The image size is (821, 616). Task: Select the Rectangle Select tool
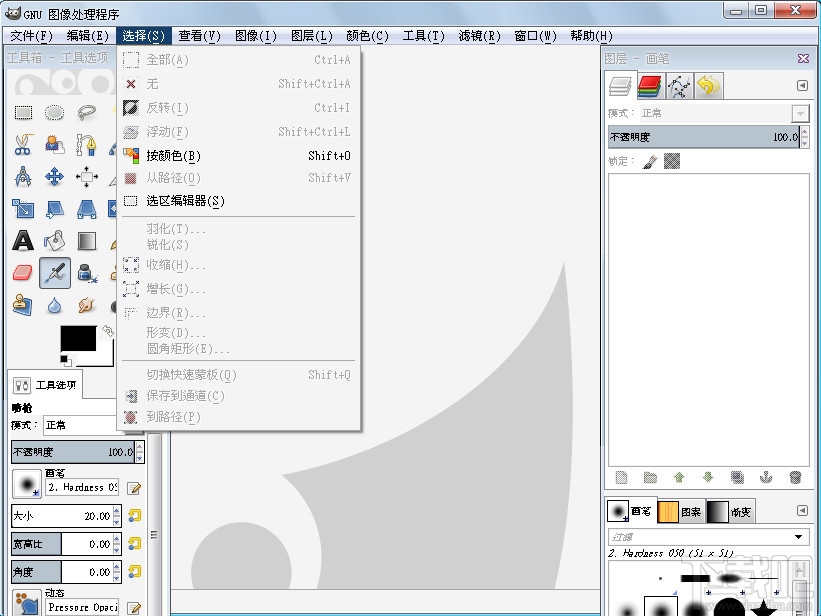click(x=23, y=113)
